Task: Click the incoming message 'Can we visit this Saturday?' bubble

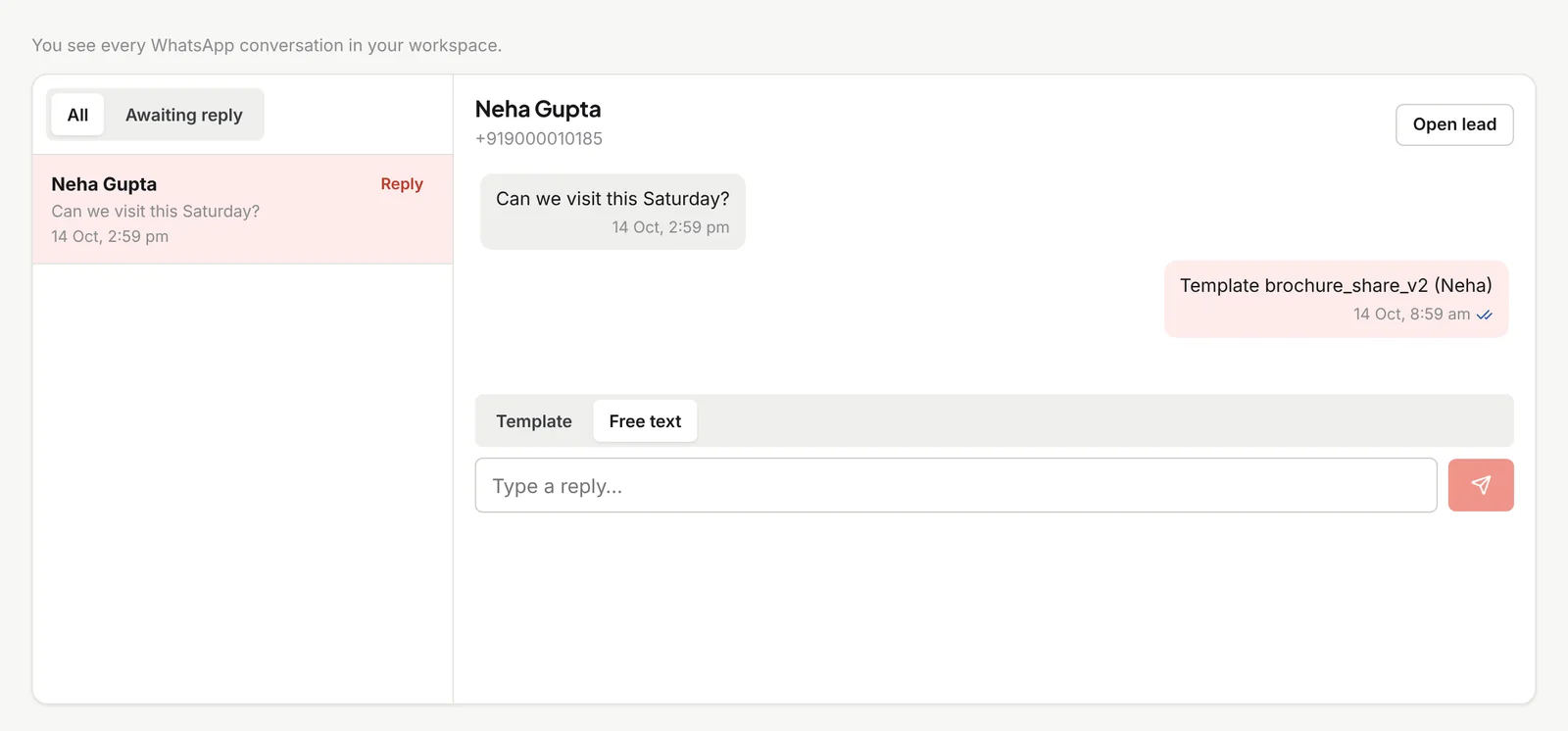Action: (x=612, y=212)
